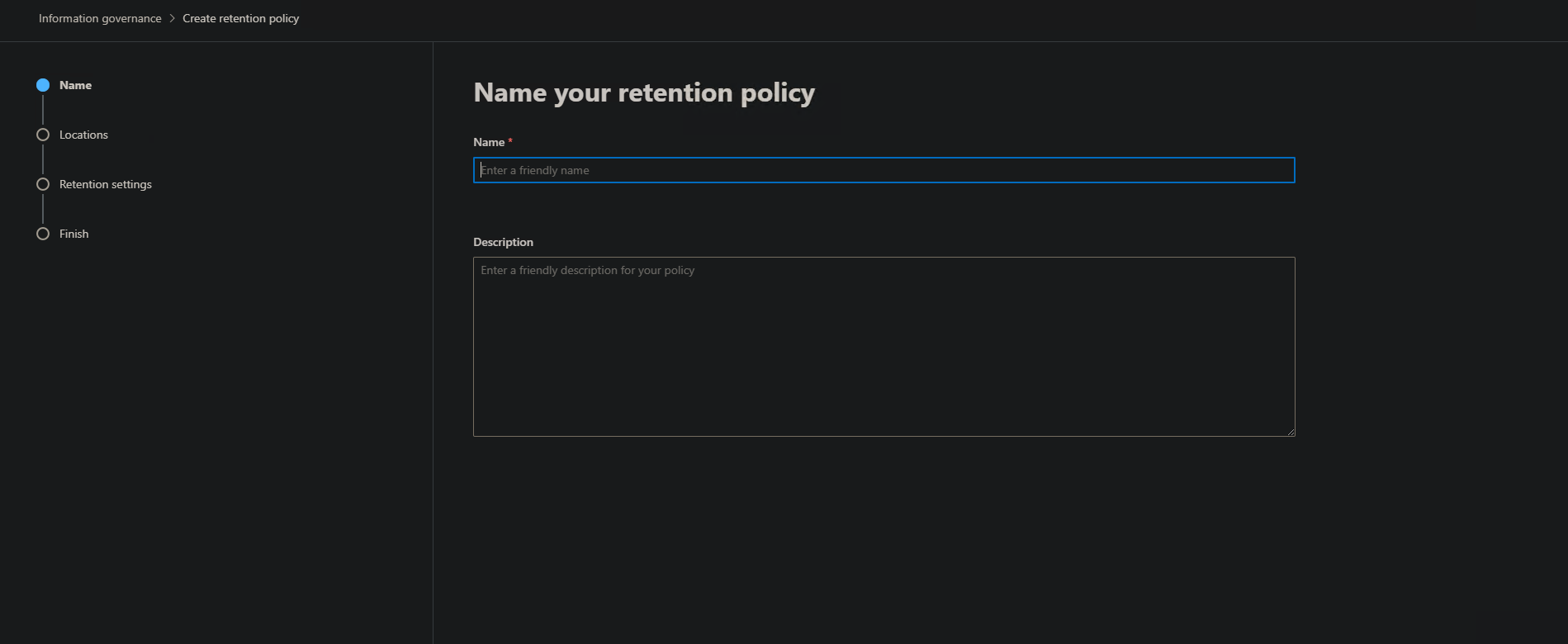Open the Name step in the wizard sidebar
This screenshot has width=1568, height=644.
(75, 84)
